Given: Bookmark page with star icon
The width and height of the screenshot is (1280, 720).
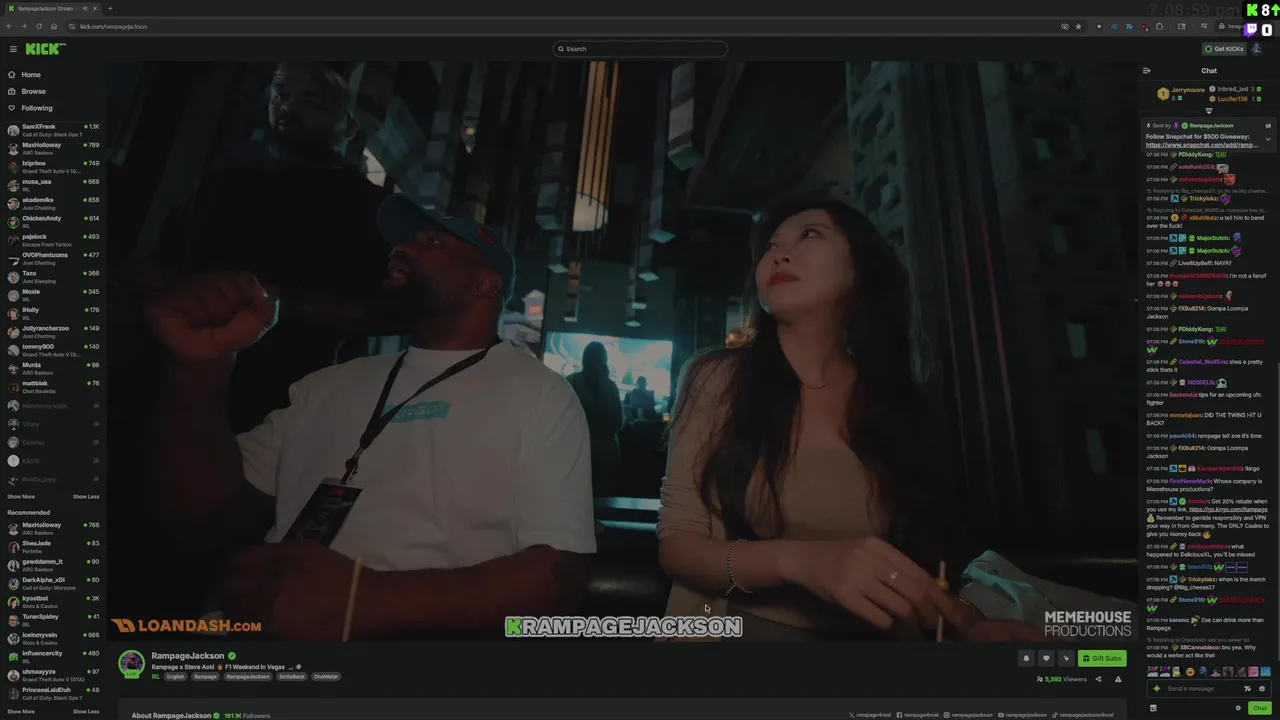Looking at the screenshot, I should coord(1078,26).
